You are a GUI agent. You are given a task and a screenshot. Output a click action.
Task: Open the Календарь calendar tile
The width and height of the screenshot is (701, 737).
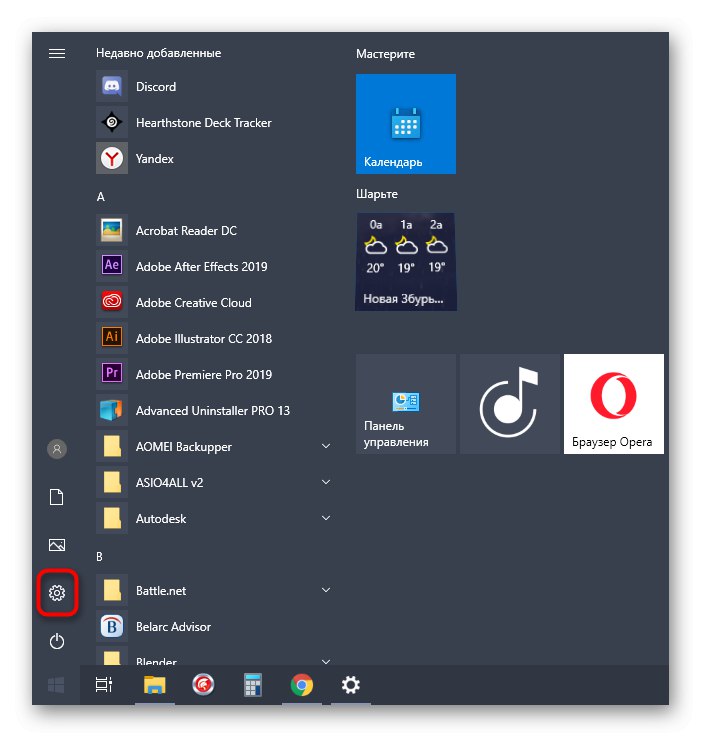(406, 124)
